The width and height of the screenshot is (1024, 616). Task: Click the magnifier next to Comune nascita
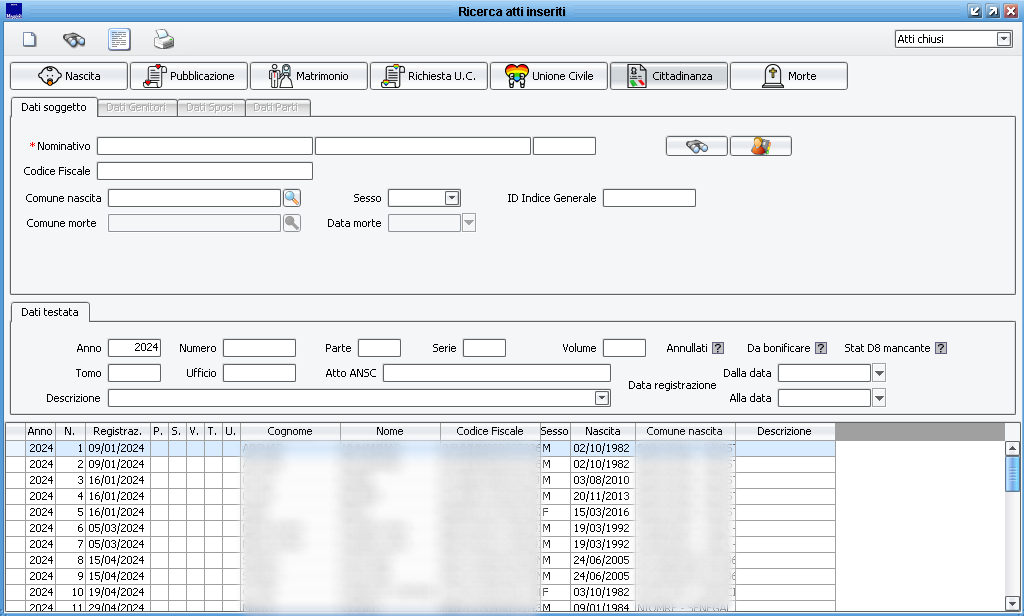click(292, 198)
